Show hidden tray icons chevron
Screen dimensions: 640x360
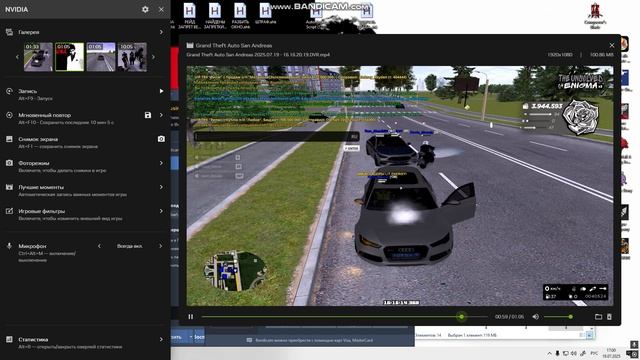pos(549,353)
